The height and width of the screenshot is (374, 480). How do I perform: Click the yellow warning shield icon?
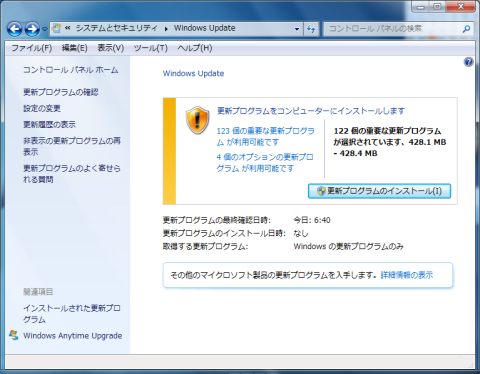[197, 120]
